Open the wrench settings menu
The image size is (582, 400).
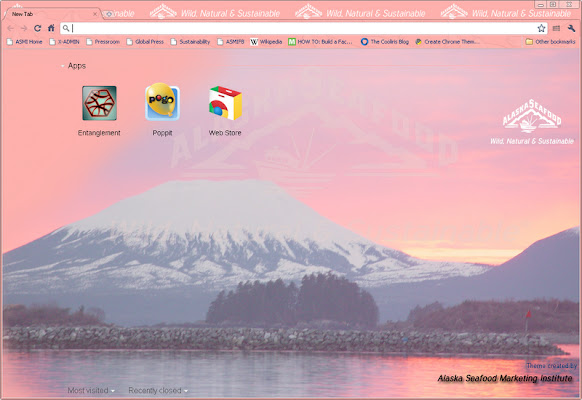(x=571, y=28)
